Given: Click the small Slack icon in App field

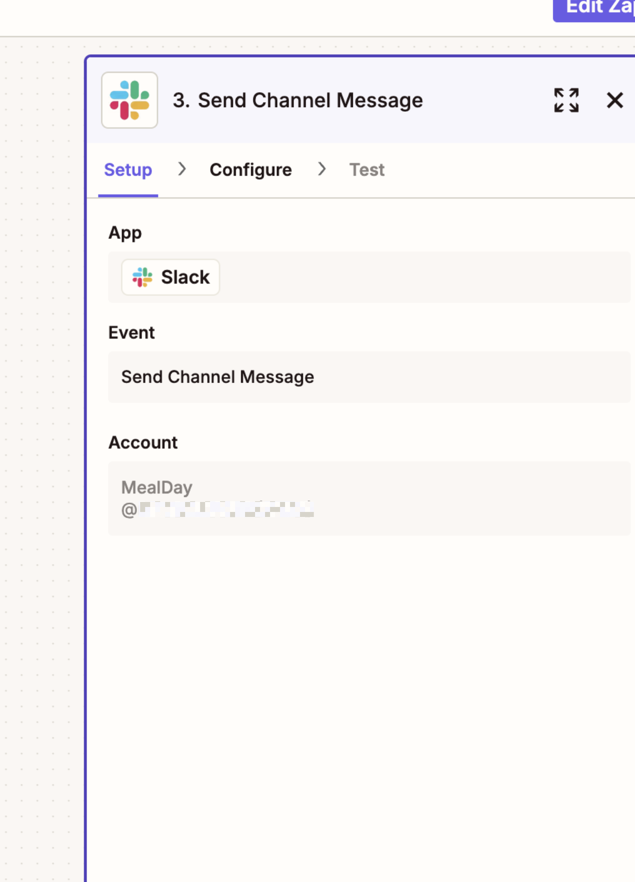Looking at the screenshot, I should [x=142, y=277].
